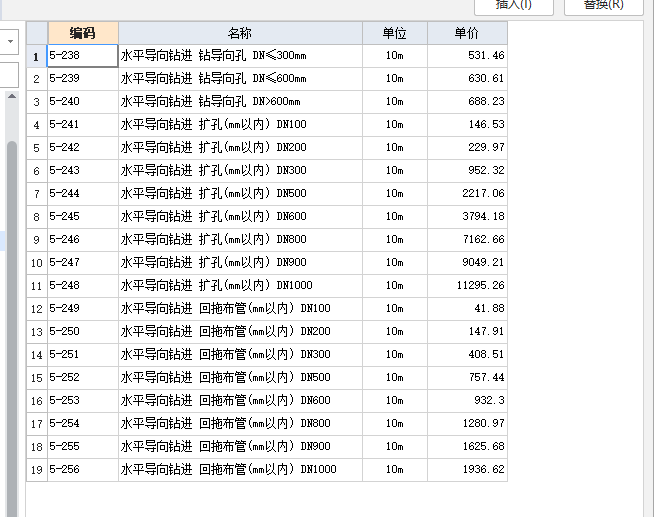The width and height of the screenshot is (654, 517).
Task: Select code cell 5-256
Action: click(x=83, y=469)
